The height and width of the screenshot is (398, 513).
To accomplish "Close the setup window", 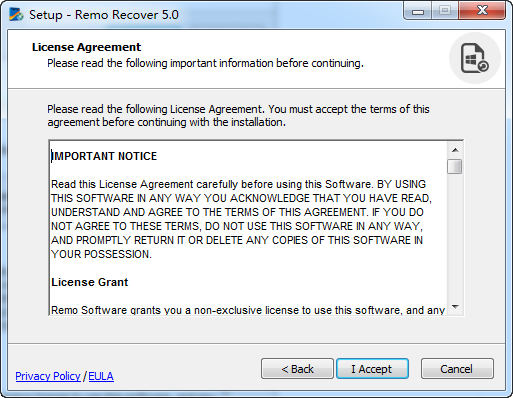I will [x=482, y=11].
